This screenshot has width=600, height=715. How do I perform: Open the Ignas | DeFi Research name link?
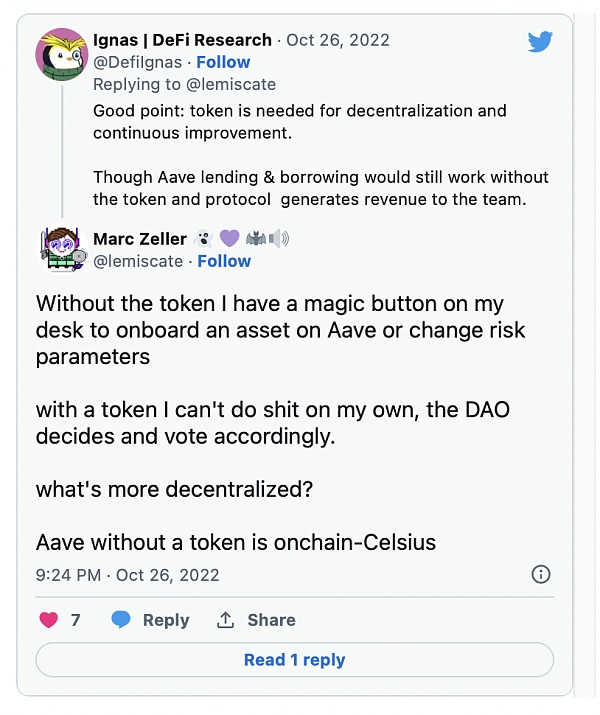182,40
